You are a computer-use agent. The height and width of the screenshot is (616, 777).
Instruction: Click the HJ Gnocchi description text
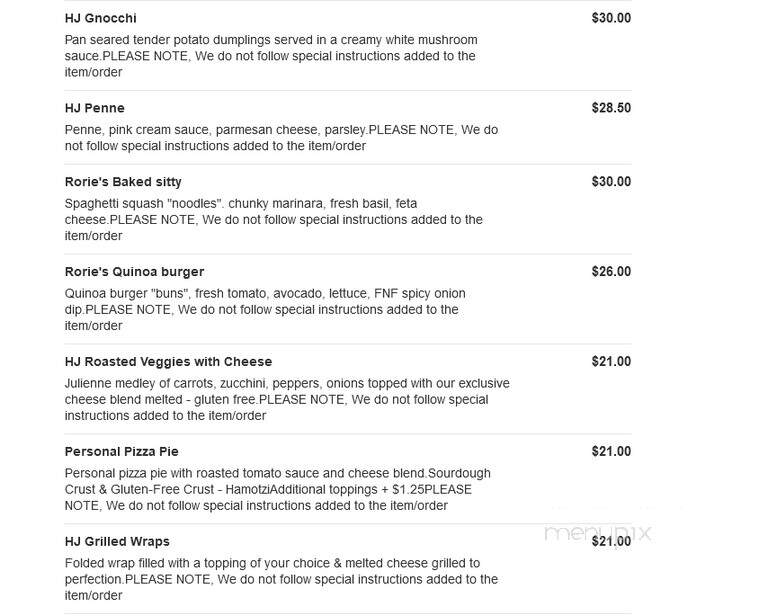(x=271, y=56)
